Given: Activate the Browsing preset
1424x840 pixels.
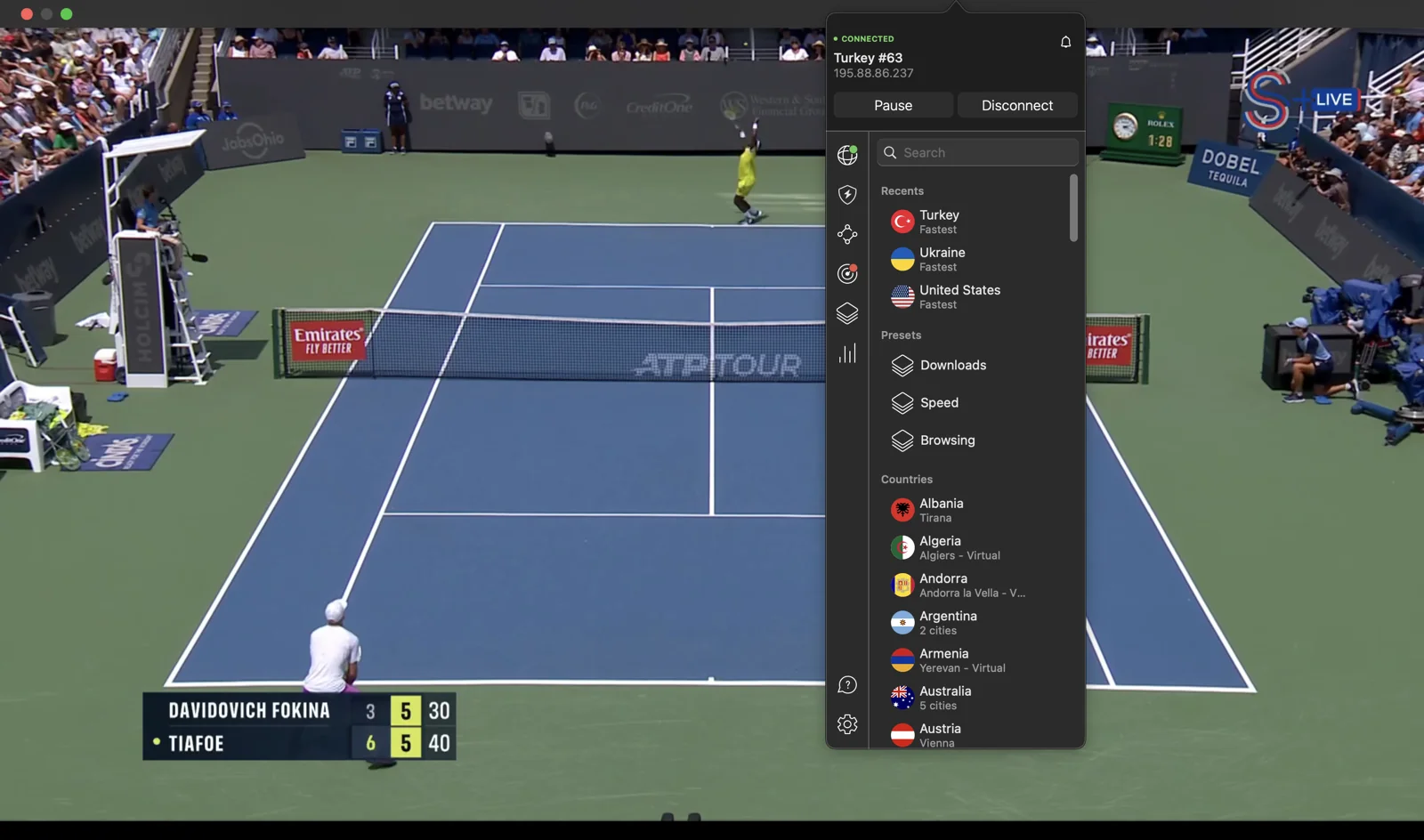Looking at the screenshot, I should [x=947, y=440].
